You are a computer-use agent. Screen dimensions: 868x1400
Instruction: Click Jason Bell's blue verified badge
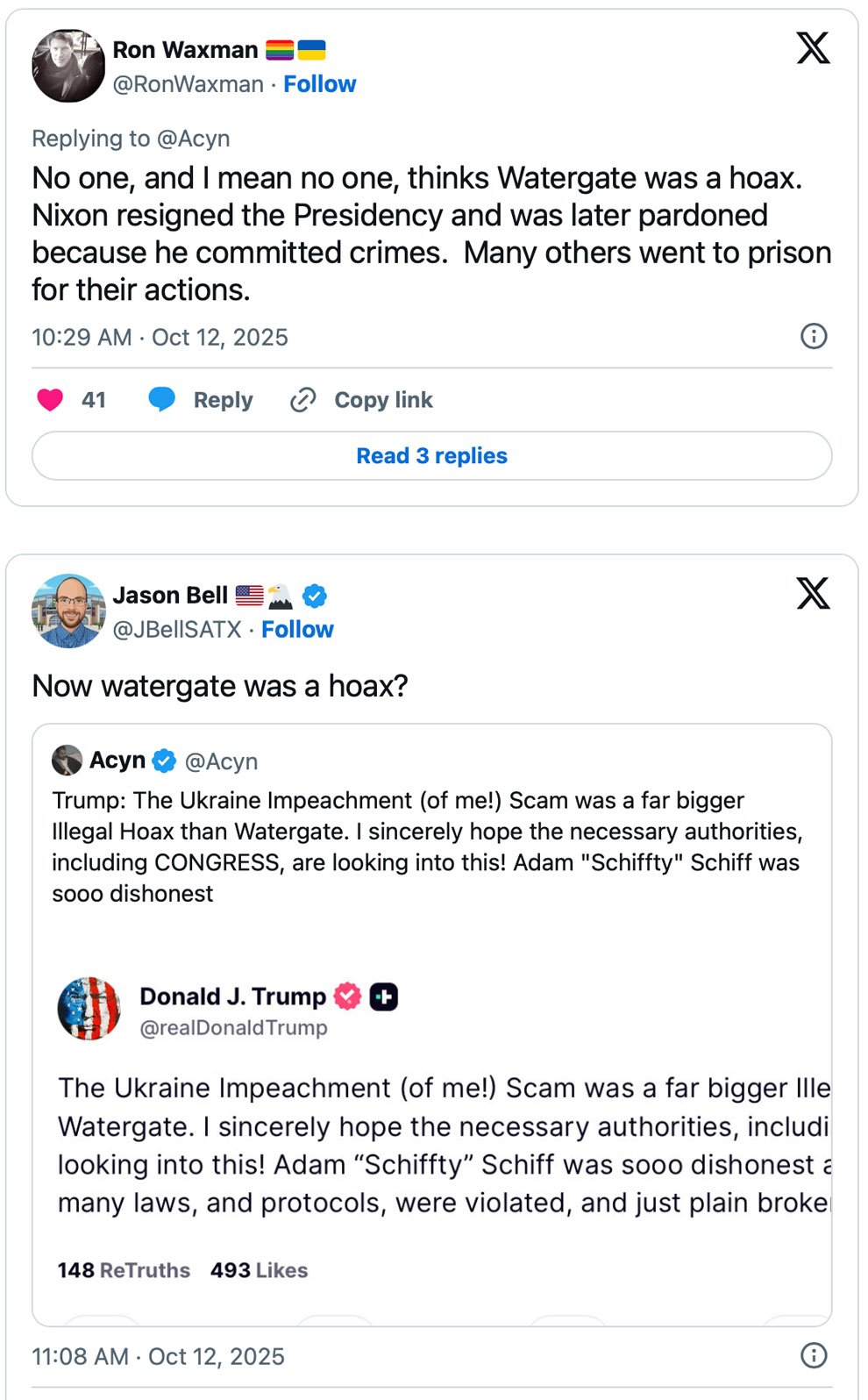pos(315,596)
